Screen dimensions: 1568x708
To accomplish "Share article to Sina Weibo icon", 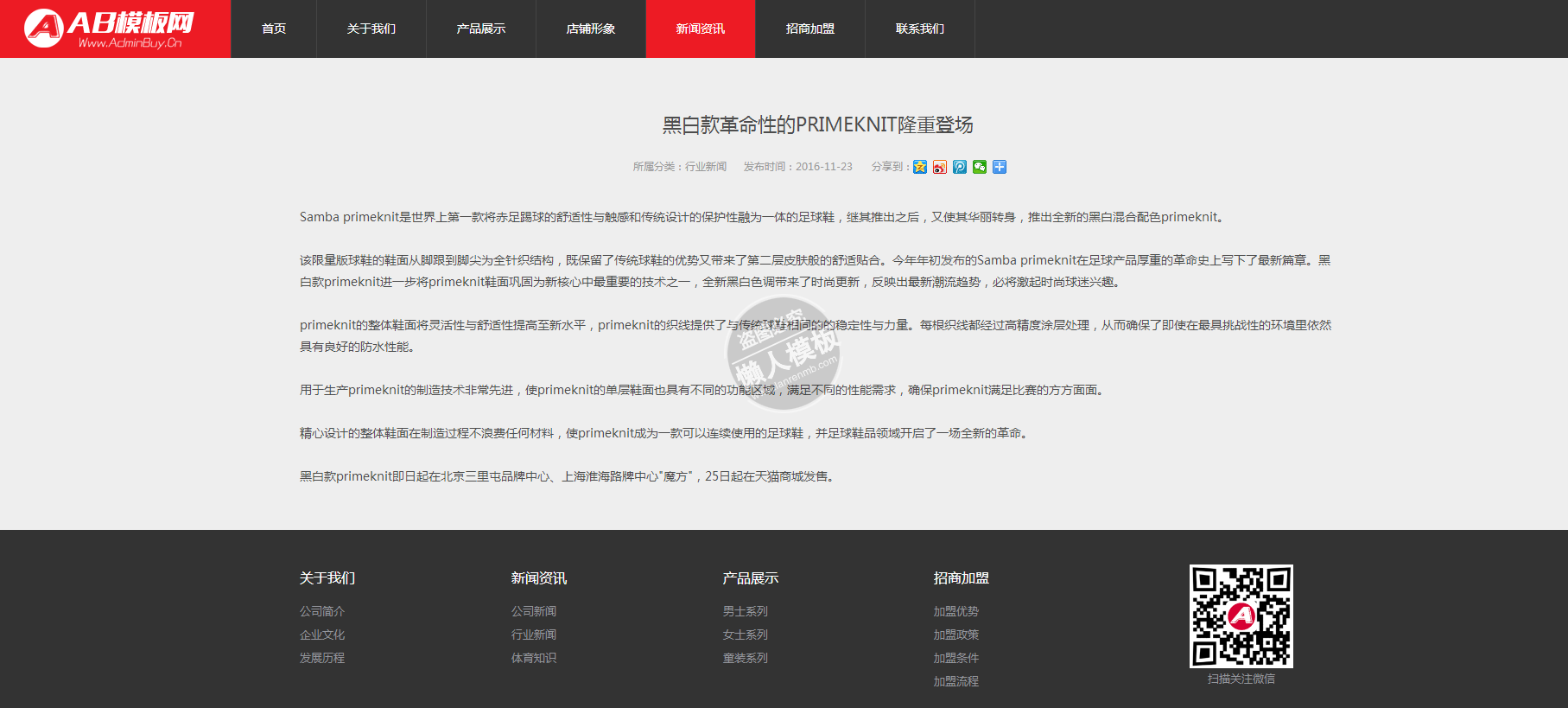I will pyautogui.click(x=940, y=167).
